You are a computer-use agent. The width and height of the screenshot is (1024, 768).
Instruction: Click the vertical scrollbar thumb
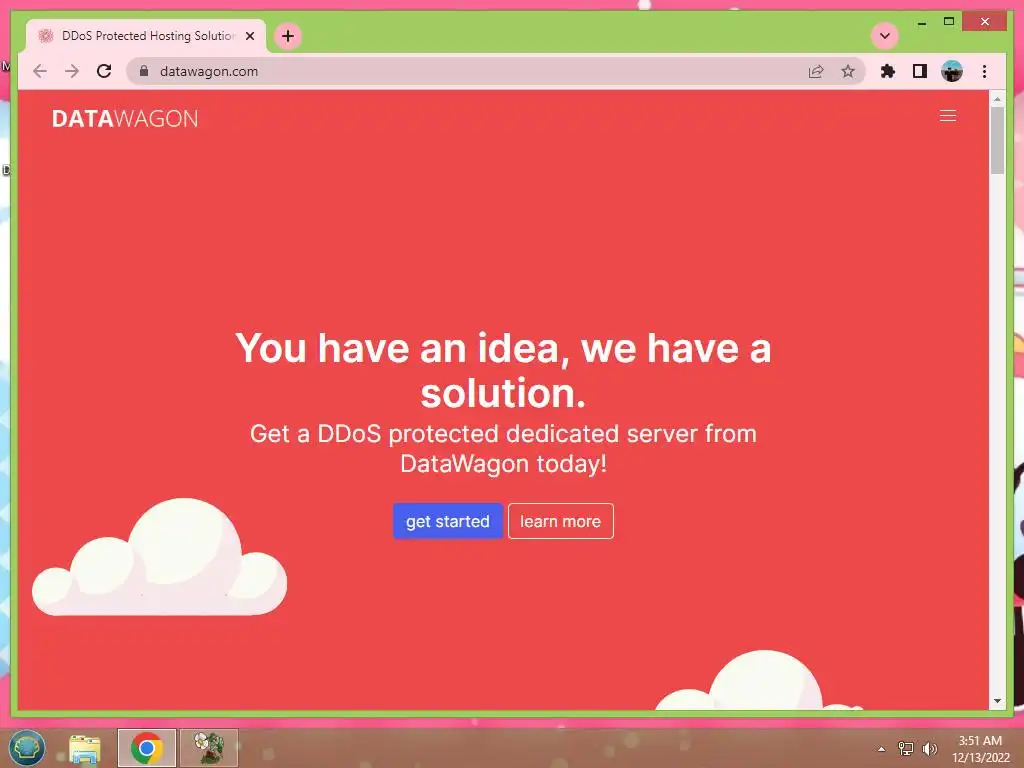(997, 140)
